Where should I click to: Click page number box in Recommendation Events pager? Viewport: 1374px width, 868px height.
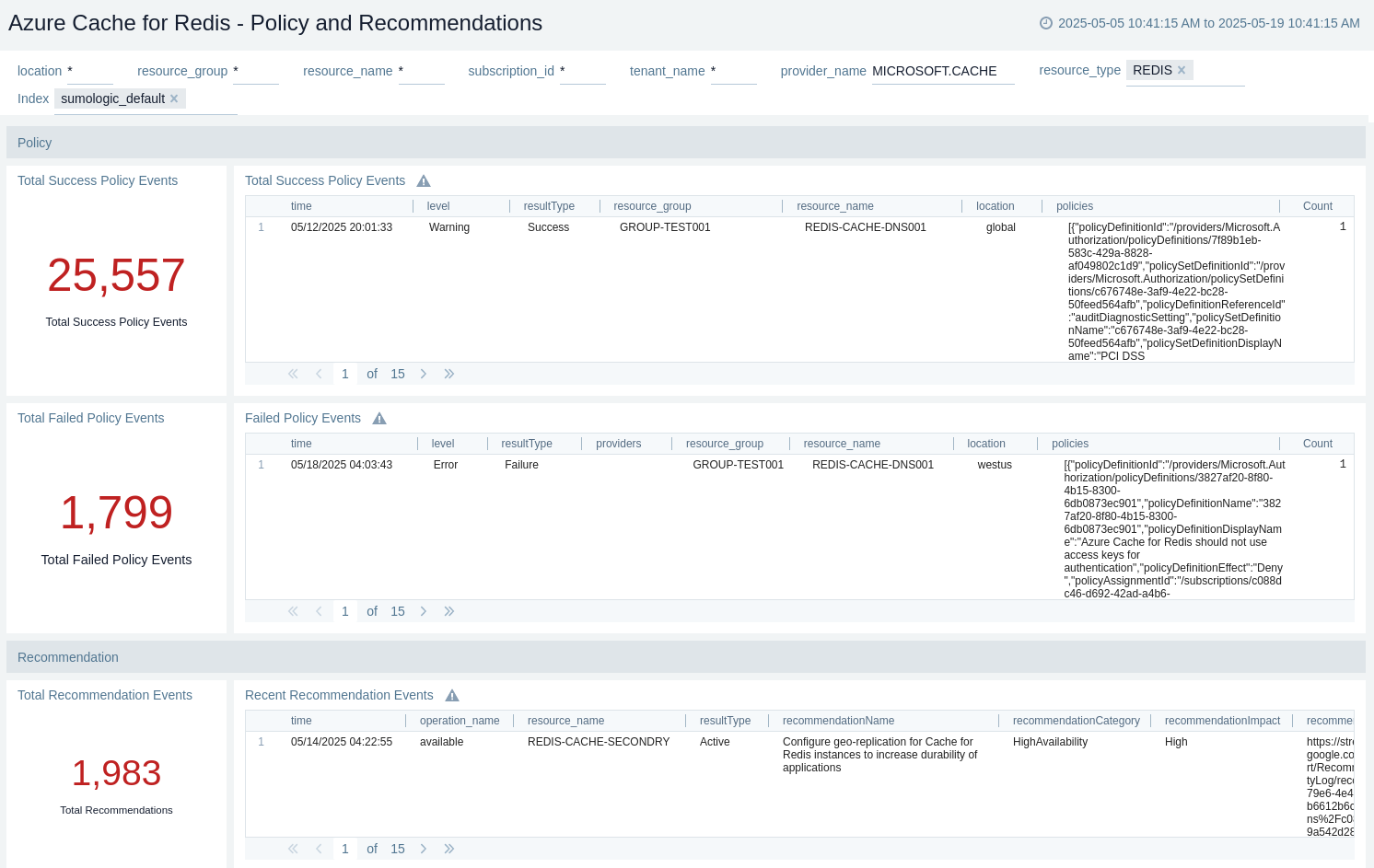[345, 849]
